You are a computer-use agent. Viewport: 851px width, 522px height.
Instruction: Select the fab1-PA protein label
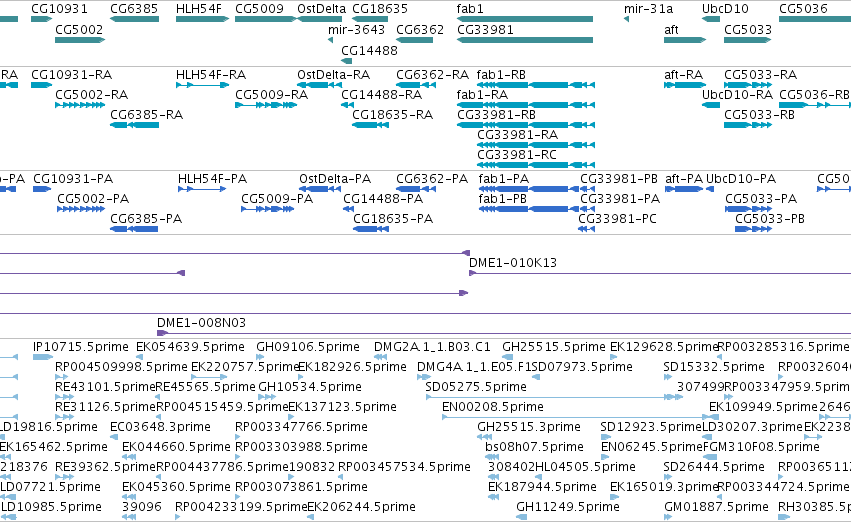point(504,179)
